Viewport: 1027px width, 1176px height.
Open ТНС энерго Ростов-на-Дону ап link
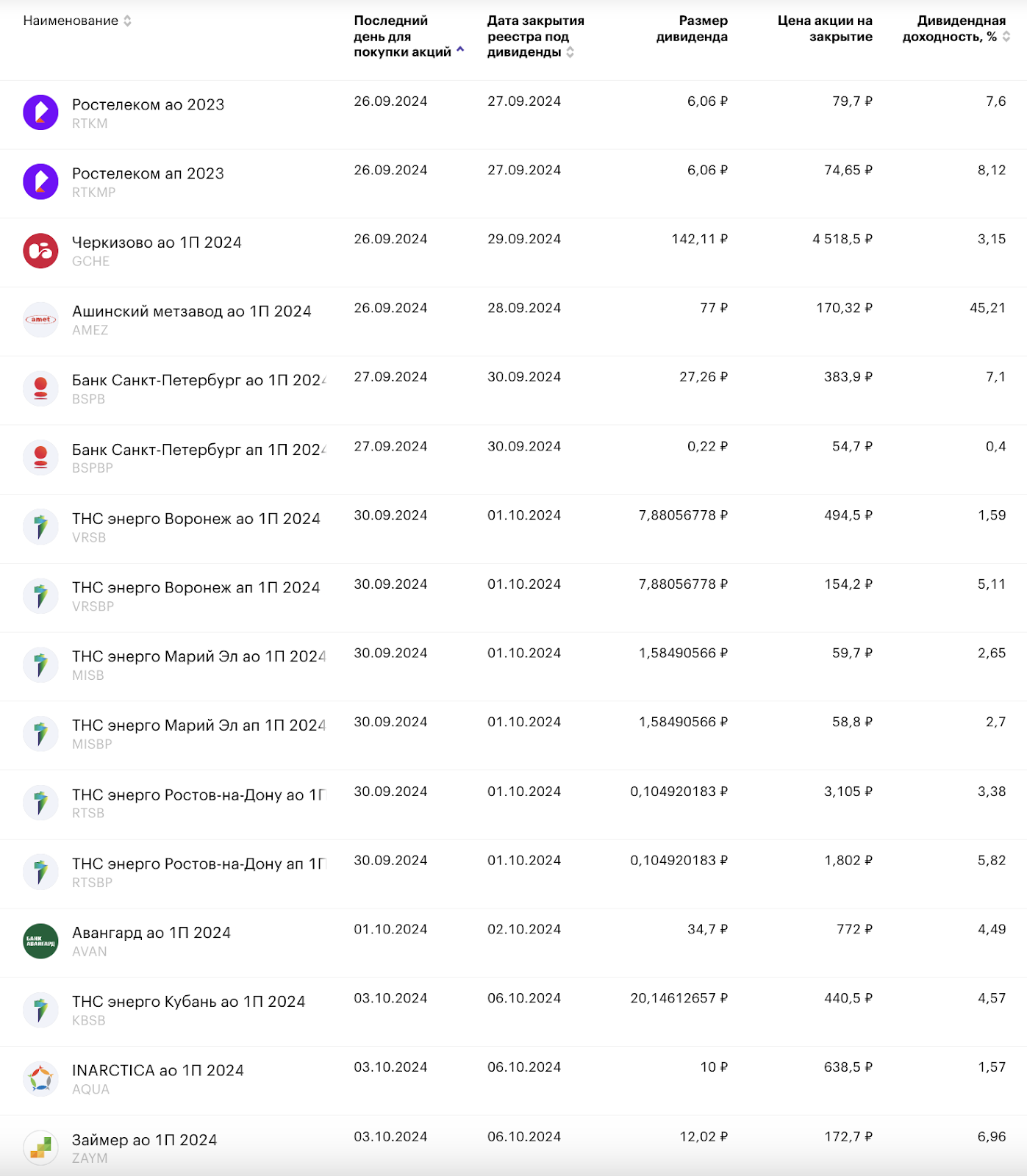(199, 864)
